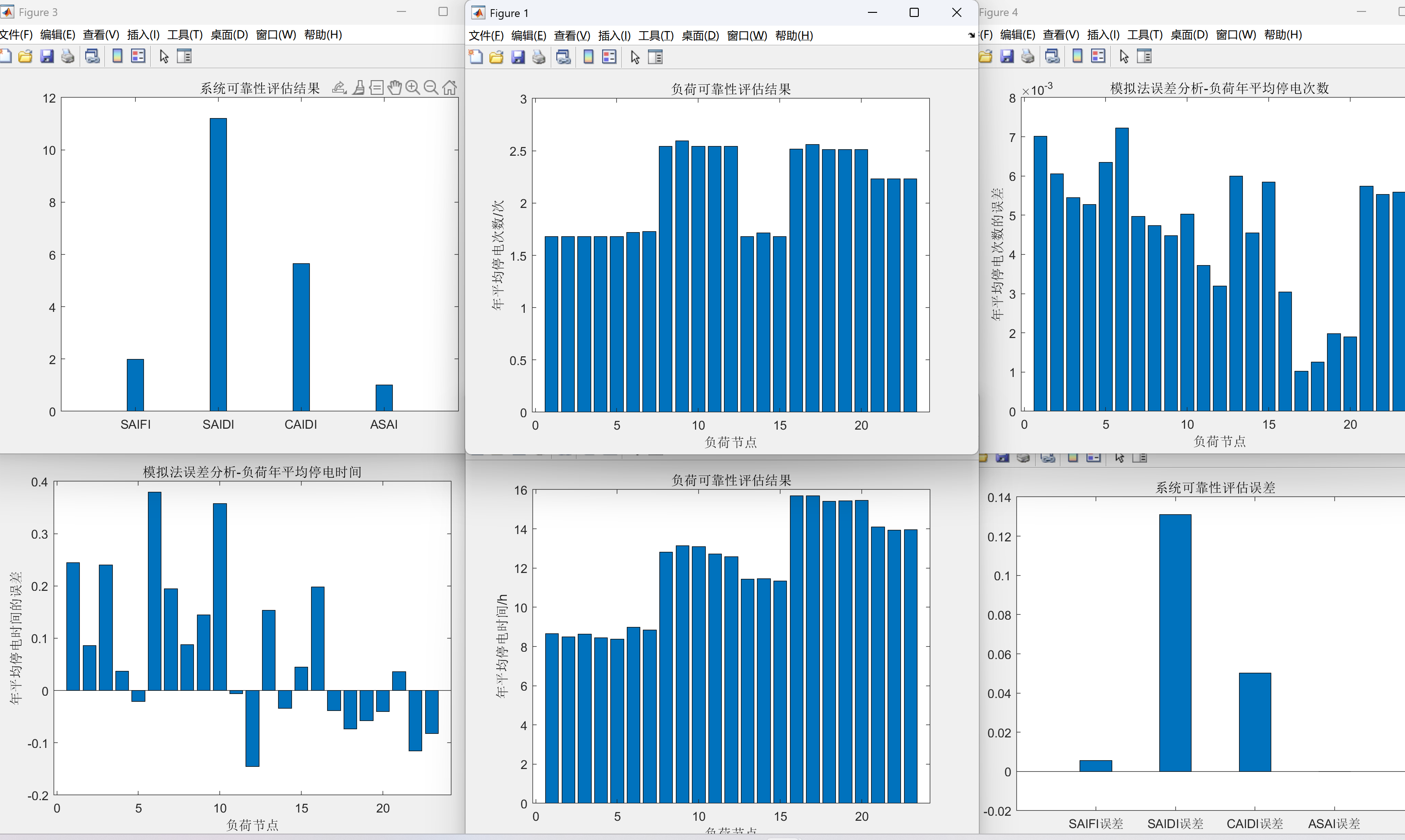Click the dock arrow in Figure 1 menu bar

point(972,35)
